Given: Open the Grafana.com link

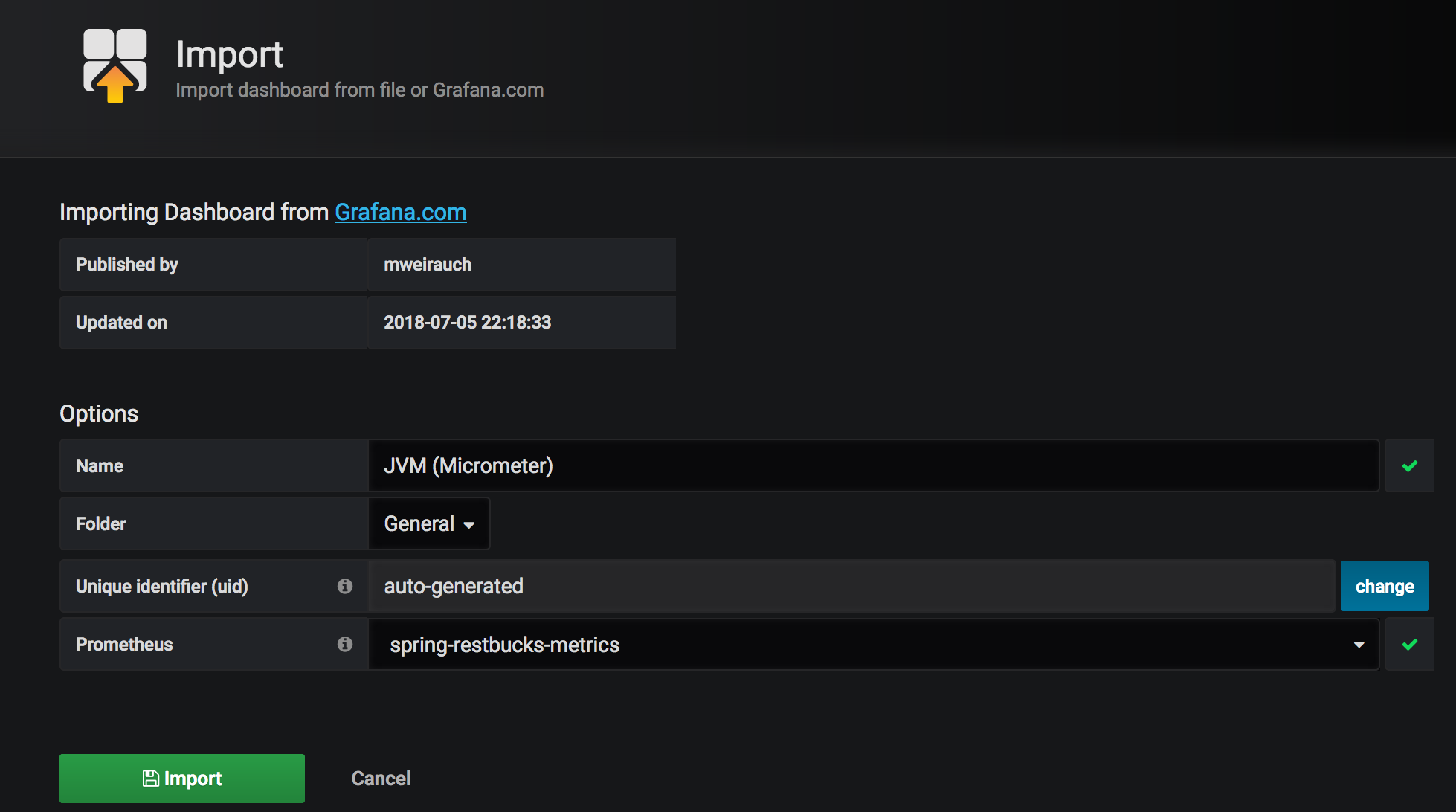Looking at the screenshot, I should (401, 212).
